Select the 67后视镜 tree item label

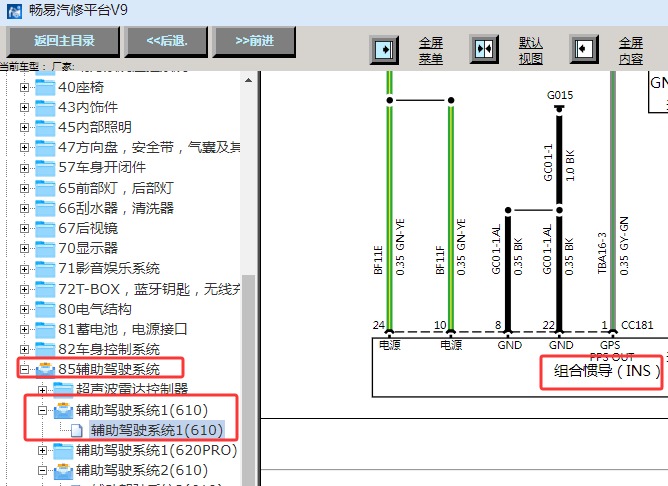coord(88,228)
